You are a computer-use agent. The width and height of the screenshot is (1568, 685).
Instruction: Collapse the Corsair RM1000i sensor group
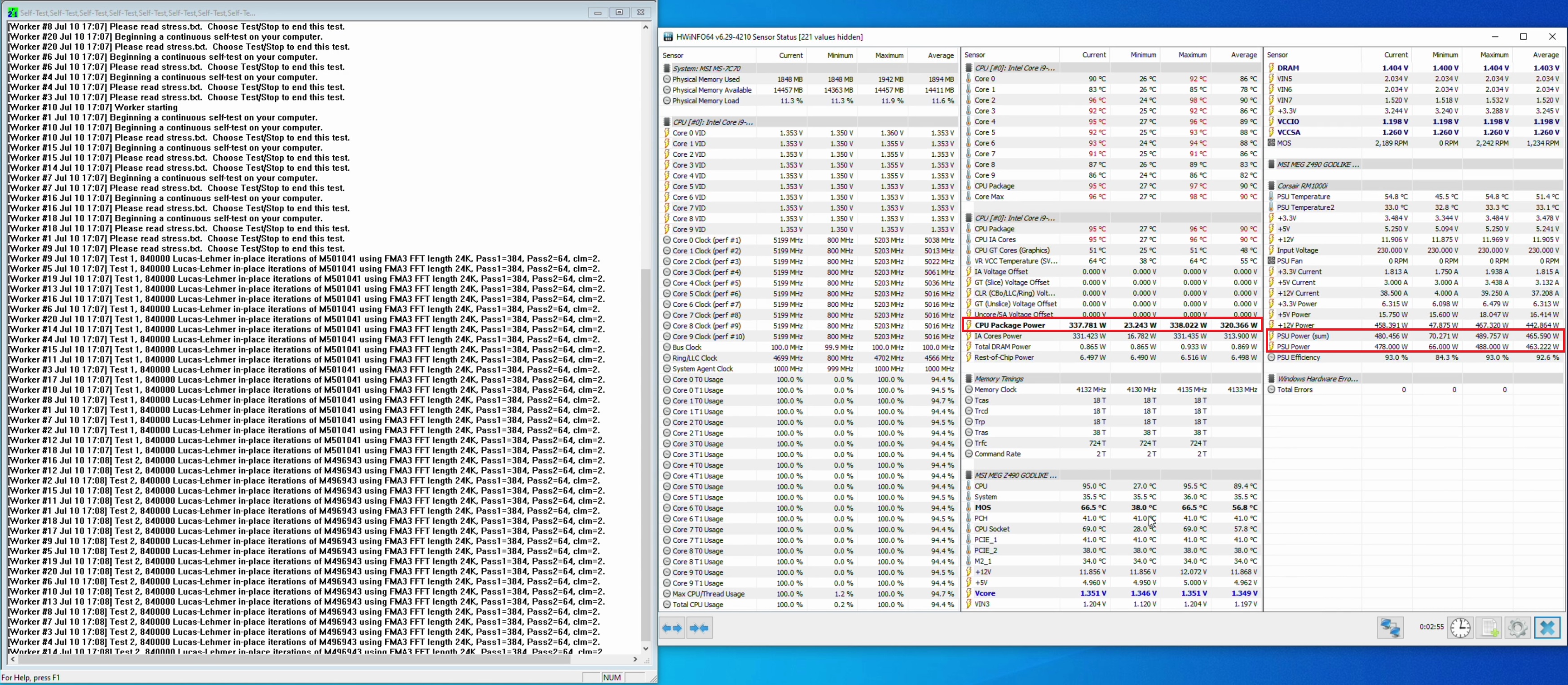click(1302, 186)
